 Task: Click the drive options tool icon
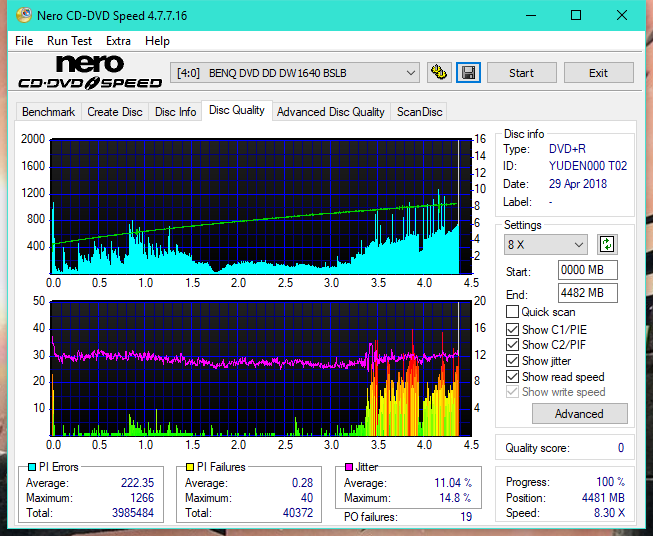point(439,73)
